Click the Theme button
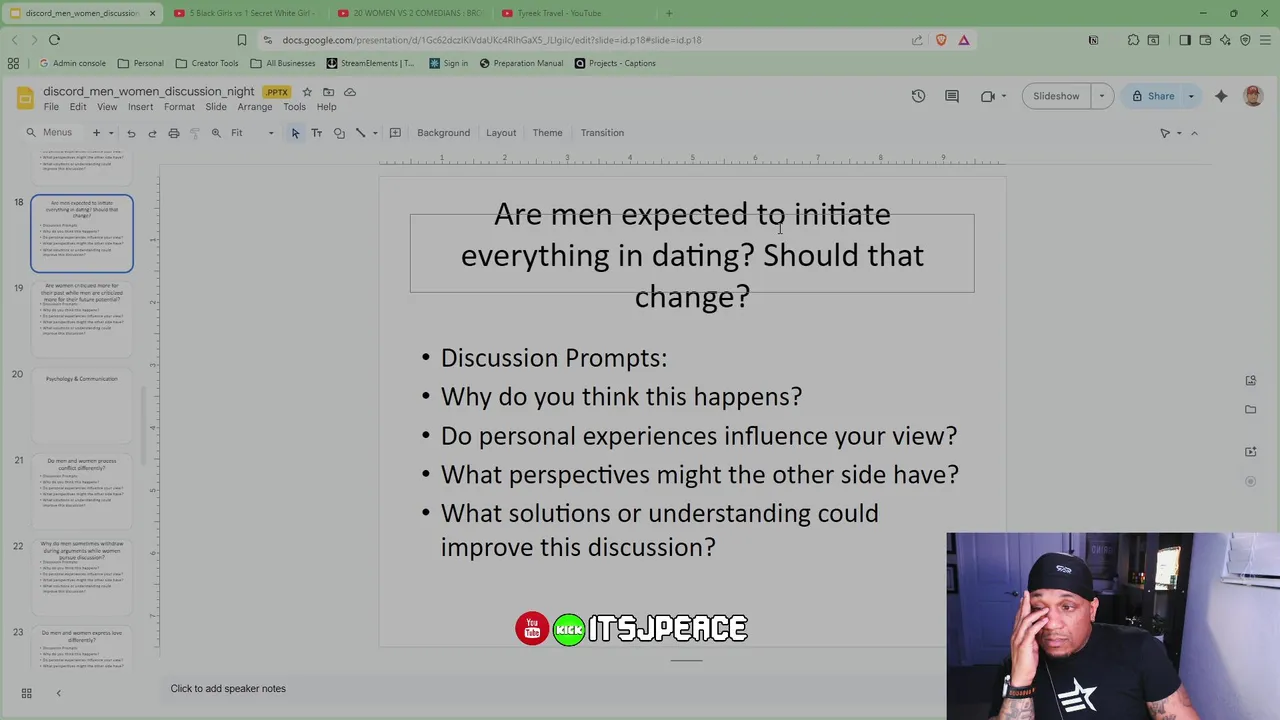 click(x=547, y=133)
